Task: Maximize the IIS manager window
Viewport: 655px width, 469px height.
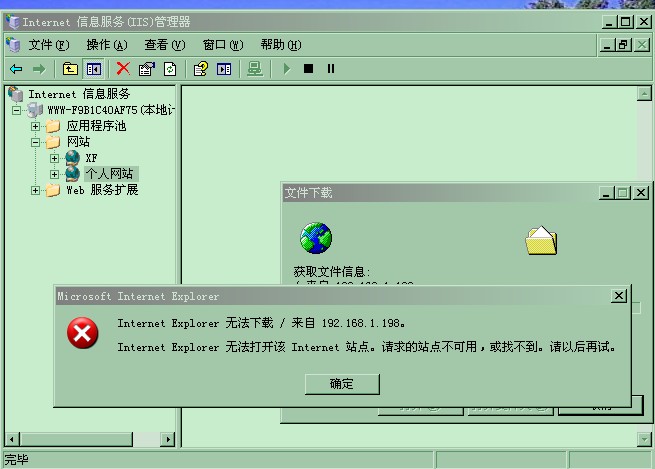Action: click(626, 22)
